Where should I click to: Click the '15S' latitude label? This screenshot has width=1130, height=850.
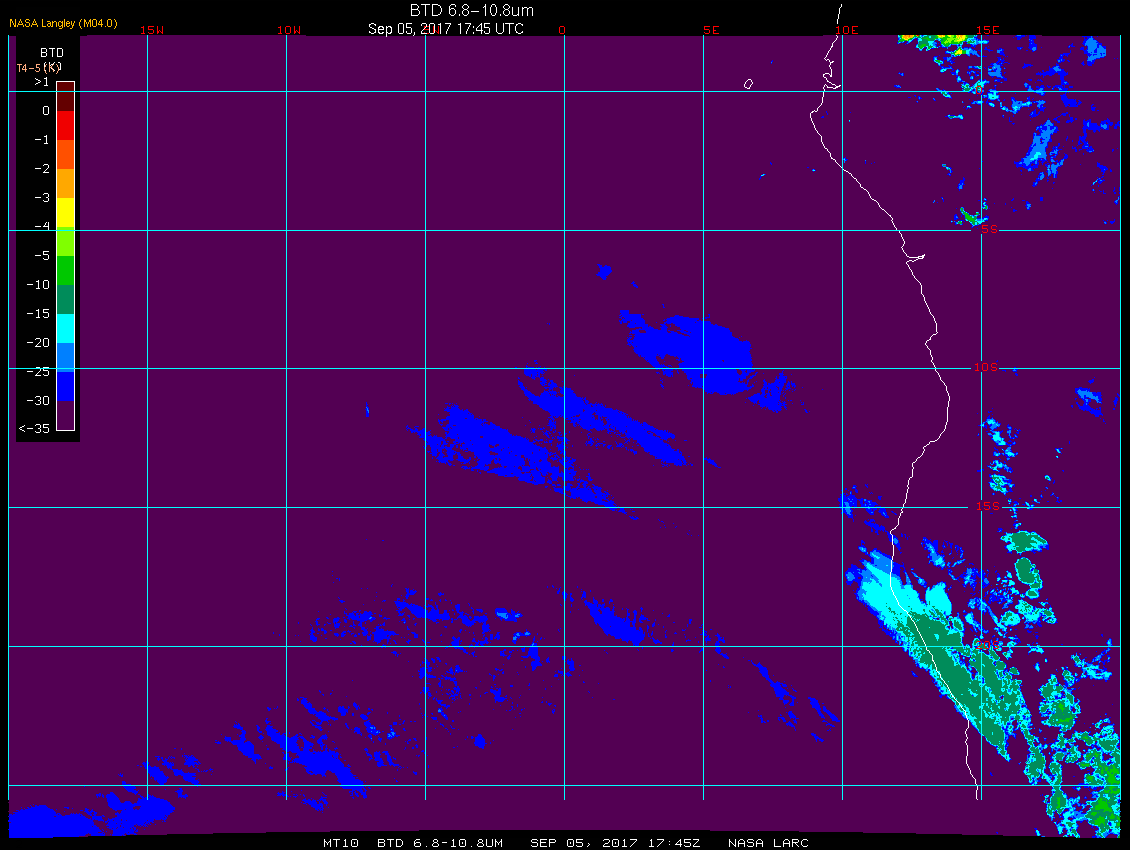coord(988,506)
